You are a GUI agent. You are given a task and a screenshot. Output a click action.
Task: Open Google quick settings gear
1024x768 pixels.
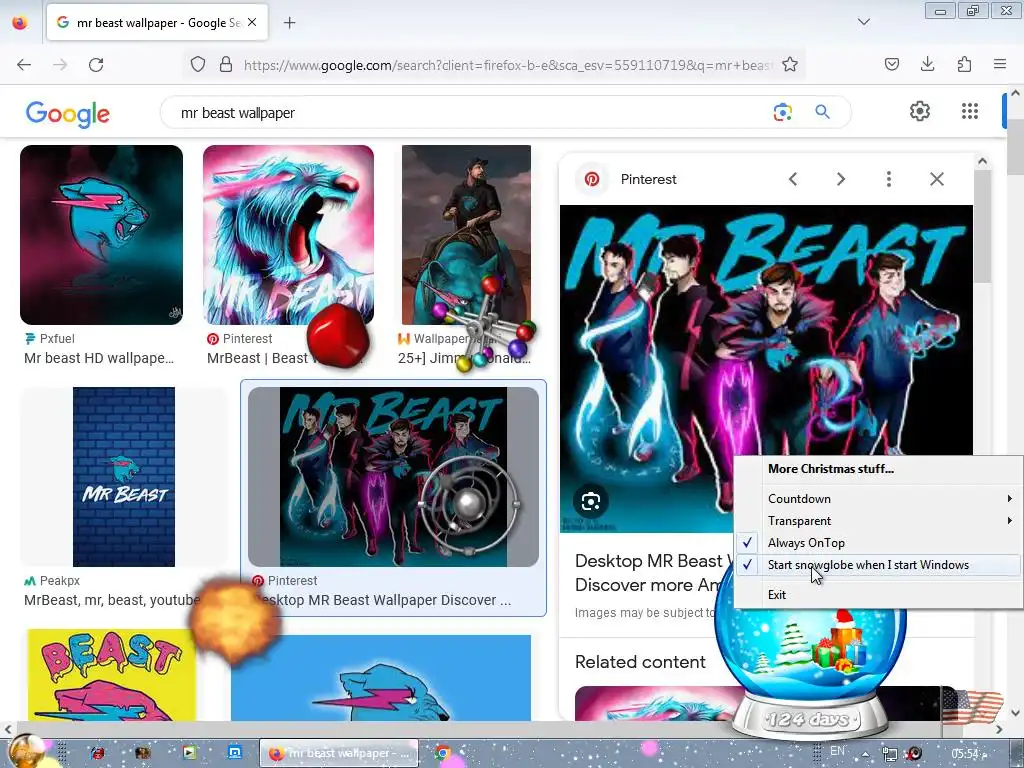pyautogui.click(x=920, y=111)
